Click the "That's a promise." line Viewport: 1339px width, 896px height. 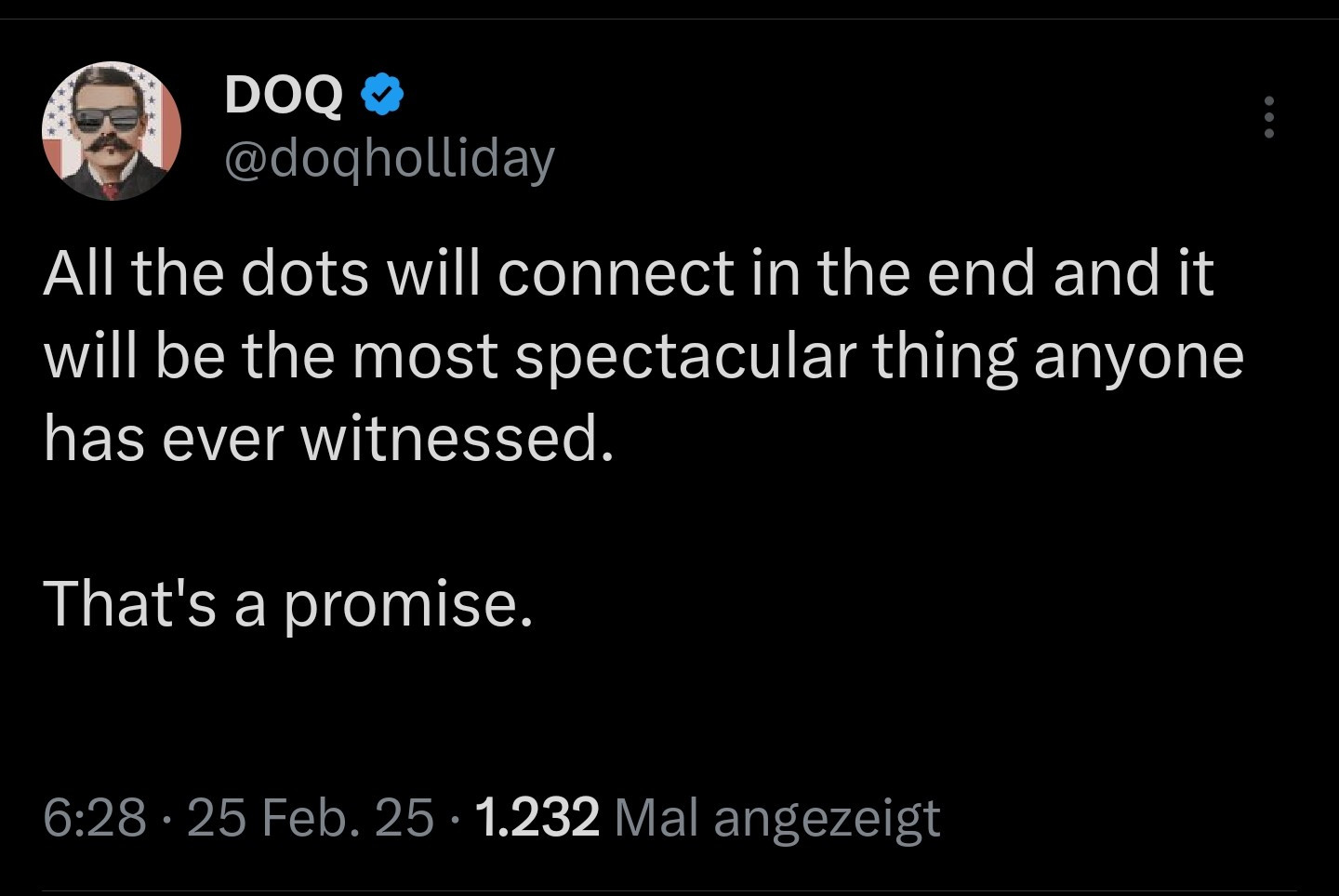point(289,604)
